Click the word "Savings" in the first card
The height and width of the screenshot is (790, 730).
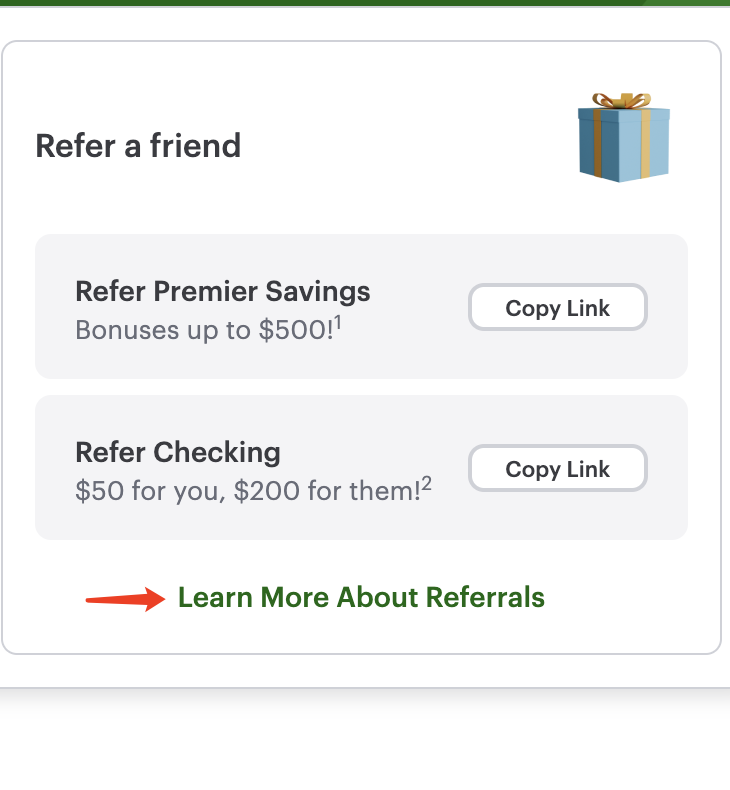point(317,291)
